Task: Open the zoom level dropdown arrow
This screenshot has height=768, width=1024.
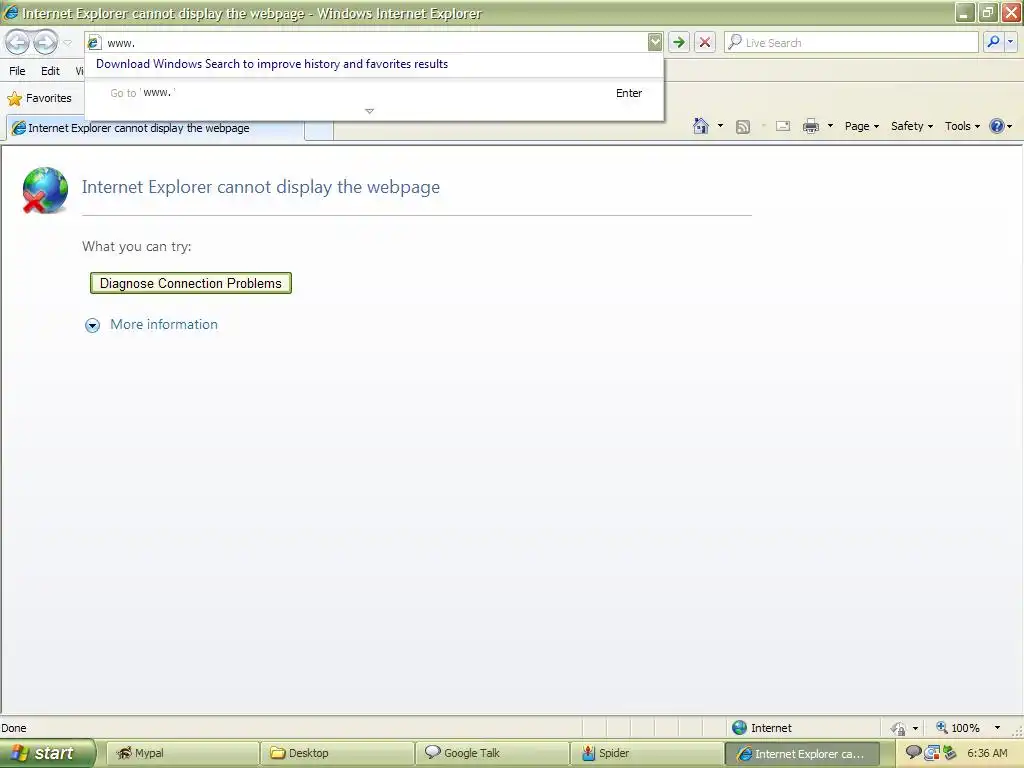Action: (x=997, y=728)
